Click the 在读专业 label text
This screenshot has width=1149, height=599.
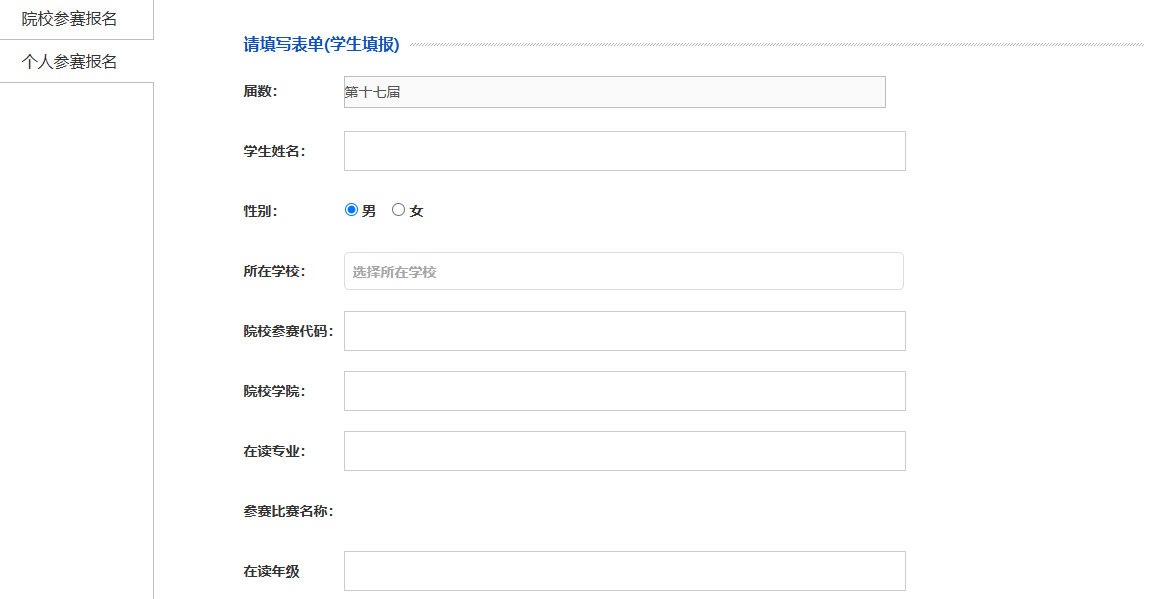274,452
